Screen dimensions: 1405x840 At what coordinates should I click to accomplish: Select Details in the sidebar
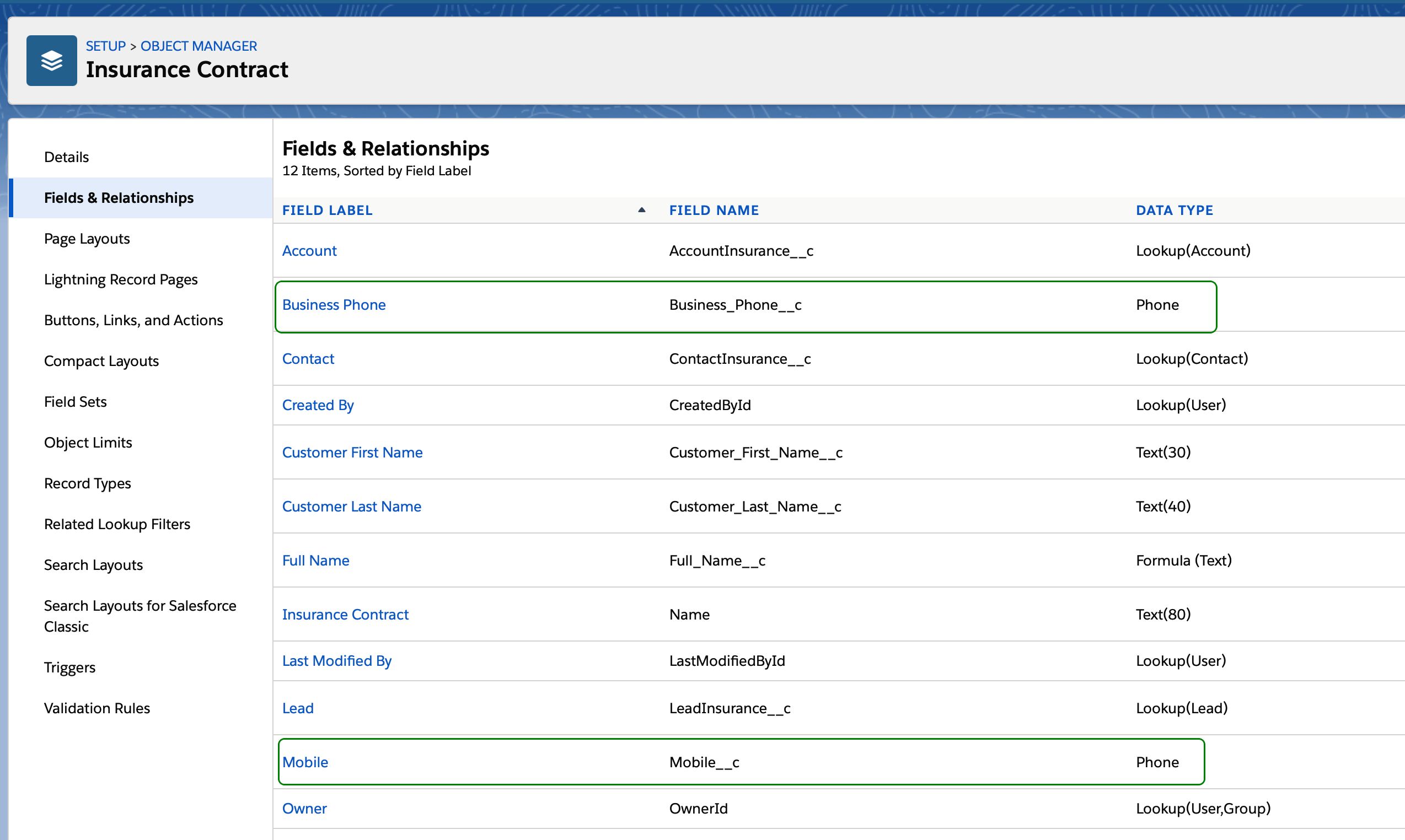pyautogui.click(x=67, y=157)
